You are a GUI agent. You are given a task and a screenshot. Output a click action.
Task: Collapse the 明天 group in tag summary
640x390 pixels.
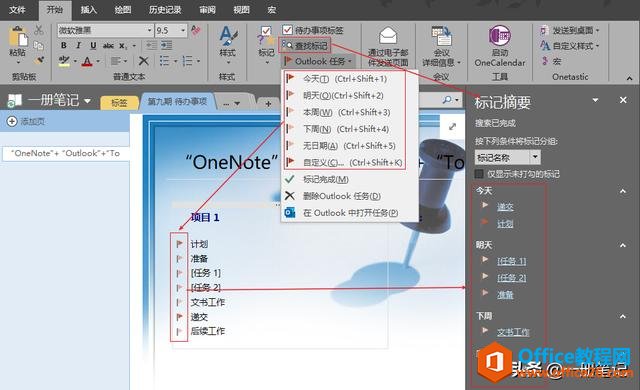pos(623,245)
